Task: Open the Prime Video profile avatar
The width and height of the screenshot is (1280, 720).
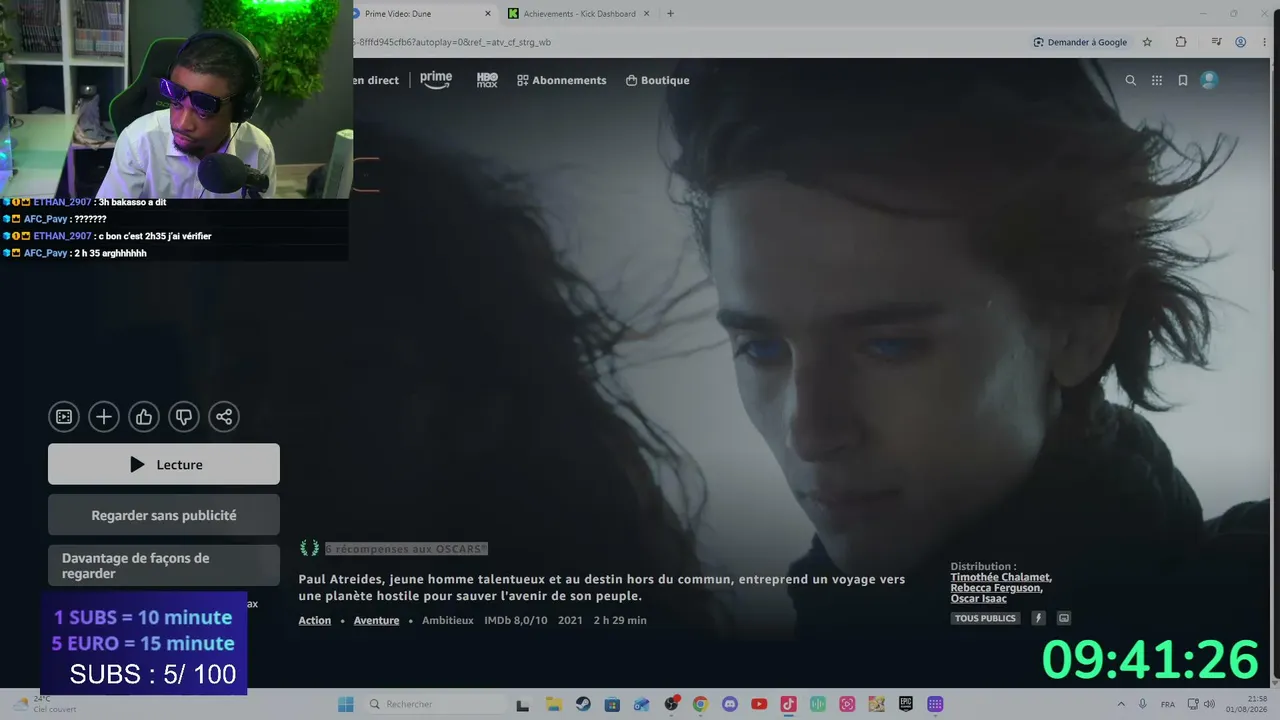Action: (1209, 80)
